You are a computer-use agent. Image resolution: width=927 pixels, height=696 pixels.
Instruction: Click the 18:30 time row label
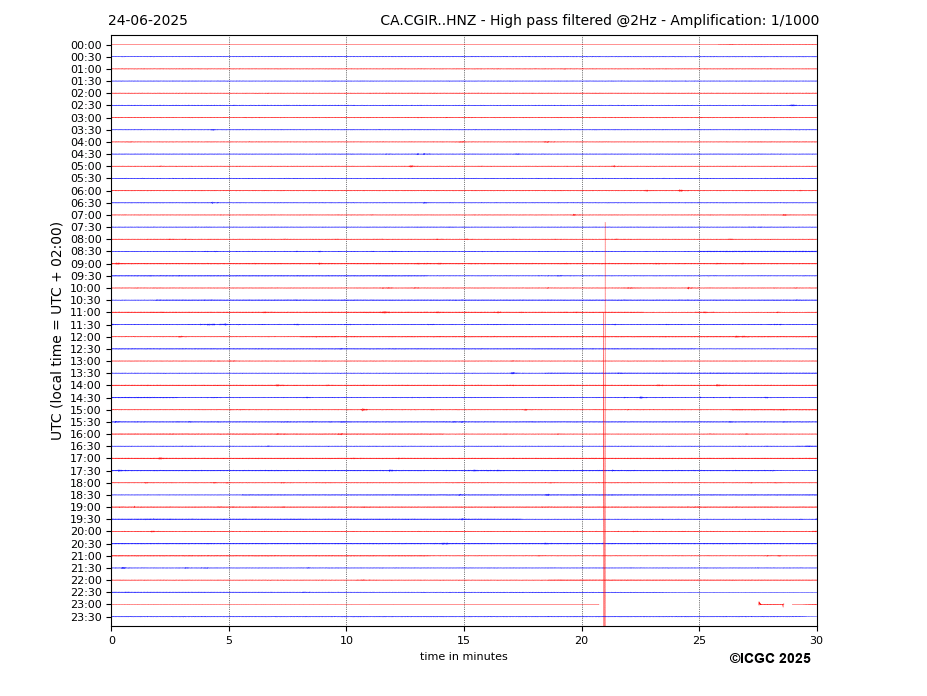[x=86, y=496]
